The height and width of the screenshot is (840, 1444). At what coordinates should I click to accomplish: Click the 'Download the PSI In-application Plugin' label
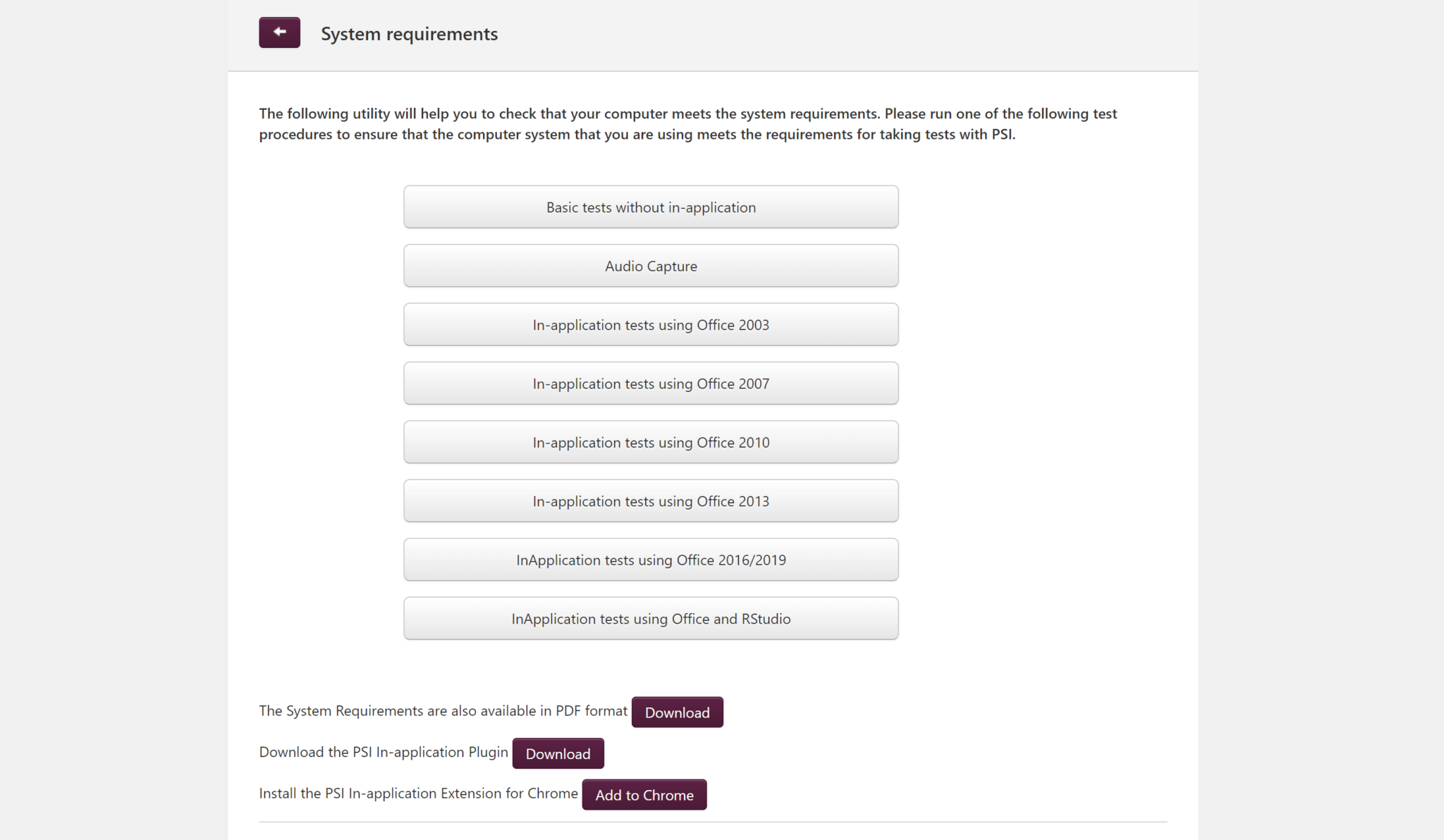[x=383, y=752]
